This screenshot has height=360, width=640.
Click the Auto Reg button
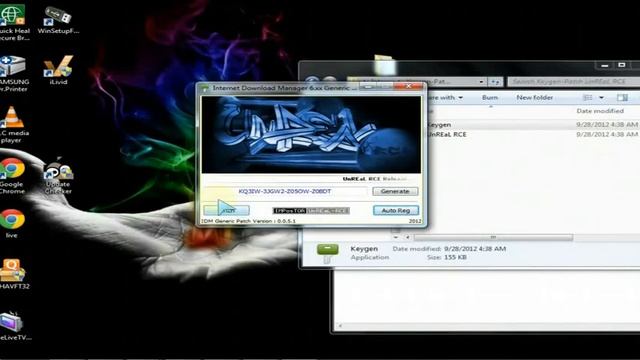point(396,210)
